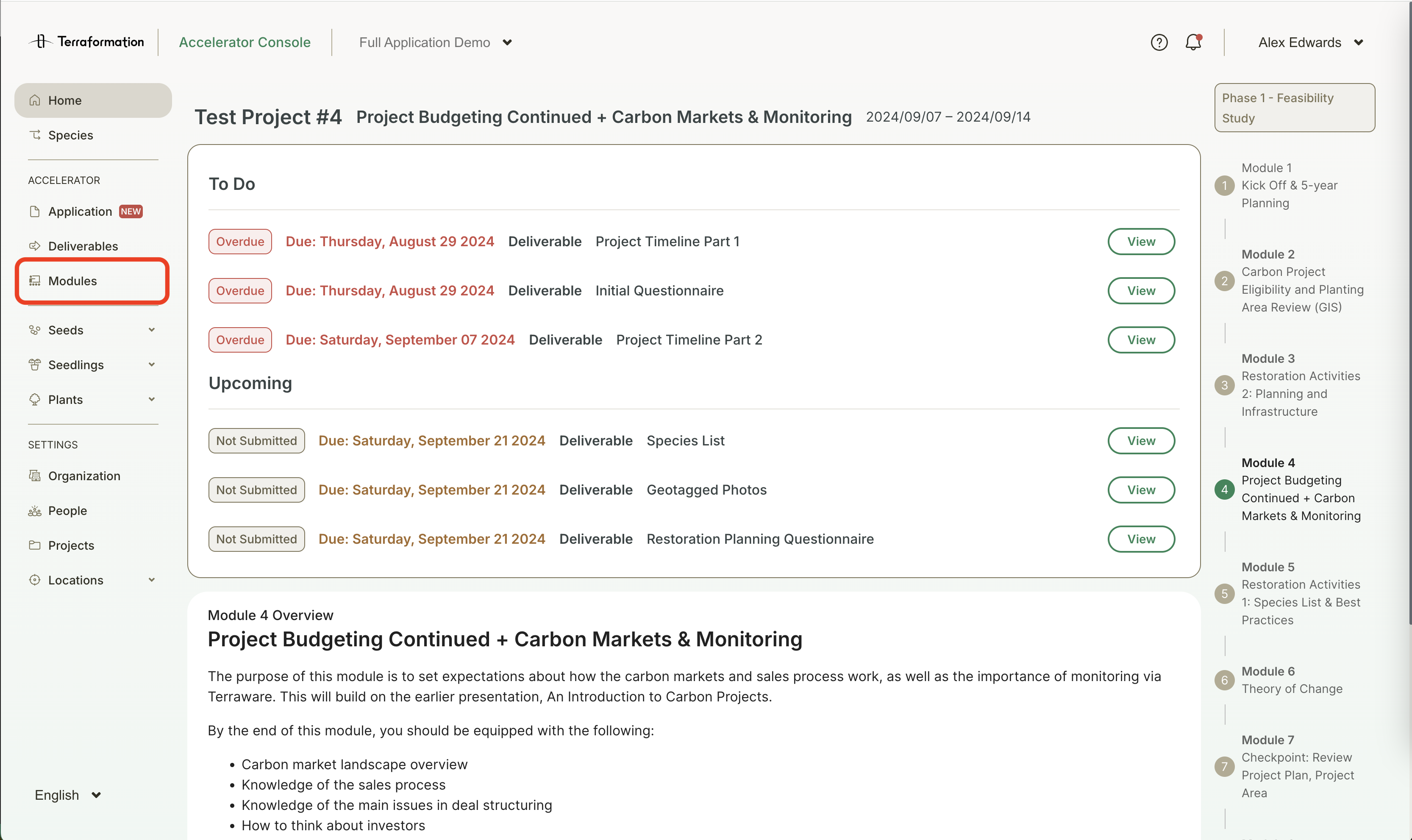Open the Full Application Demo dropdown
Viewport: 1412px width, 840px height.
435,42
